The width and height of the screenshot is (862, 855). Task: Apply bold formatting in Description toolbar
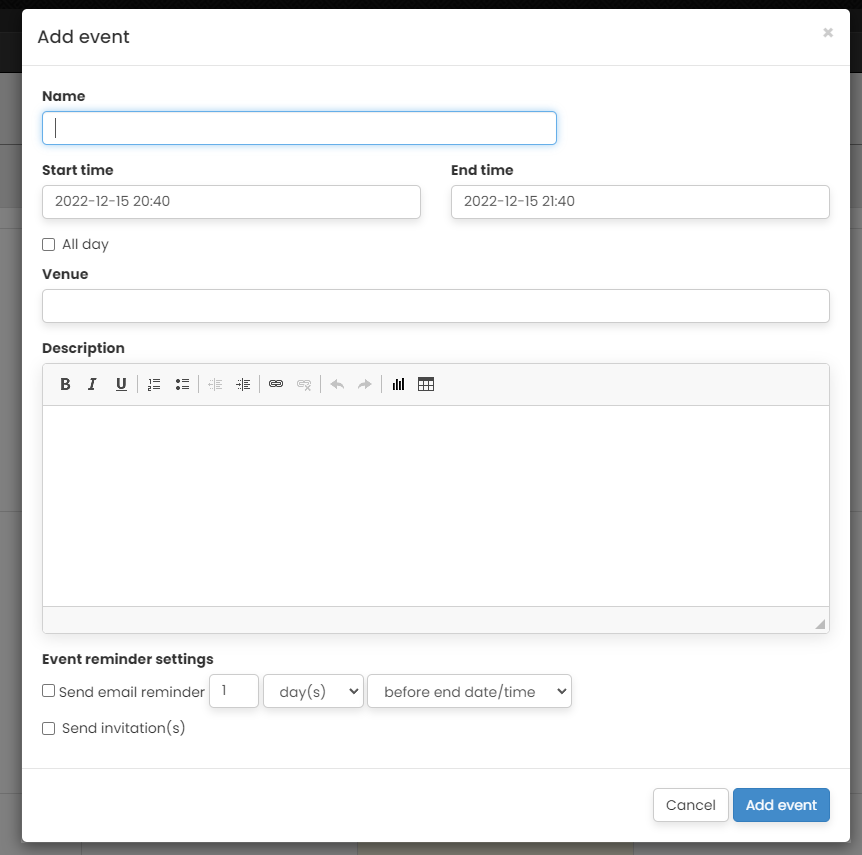point(65,384)
